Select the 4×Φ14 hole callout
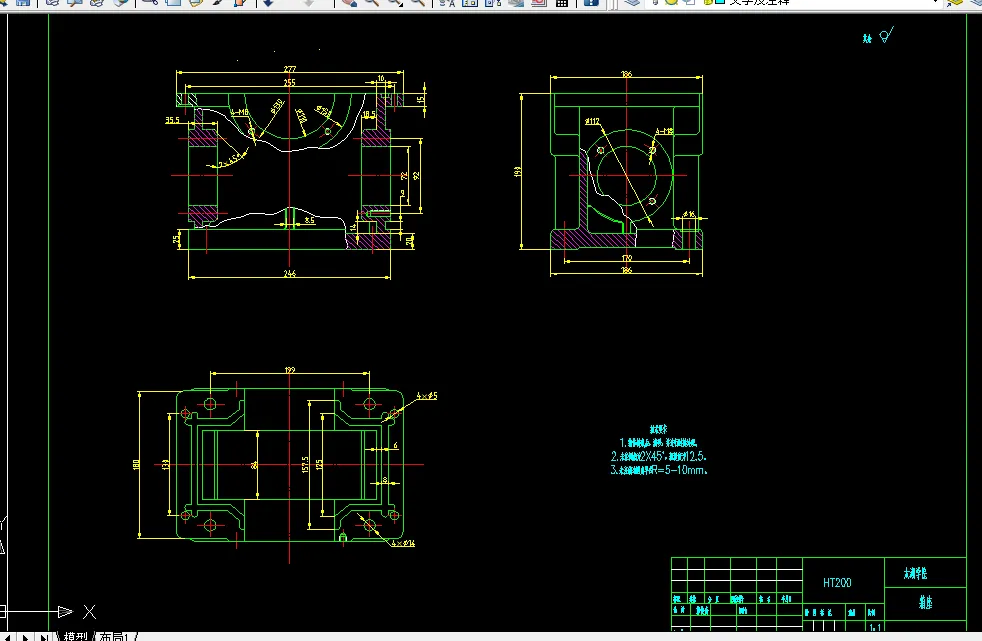The width and height of the screenshot is (982, 641). 403,543
